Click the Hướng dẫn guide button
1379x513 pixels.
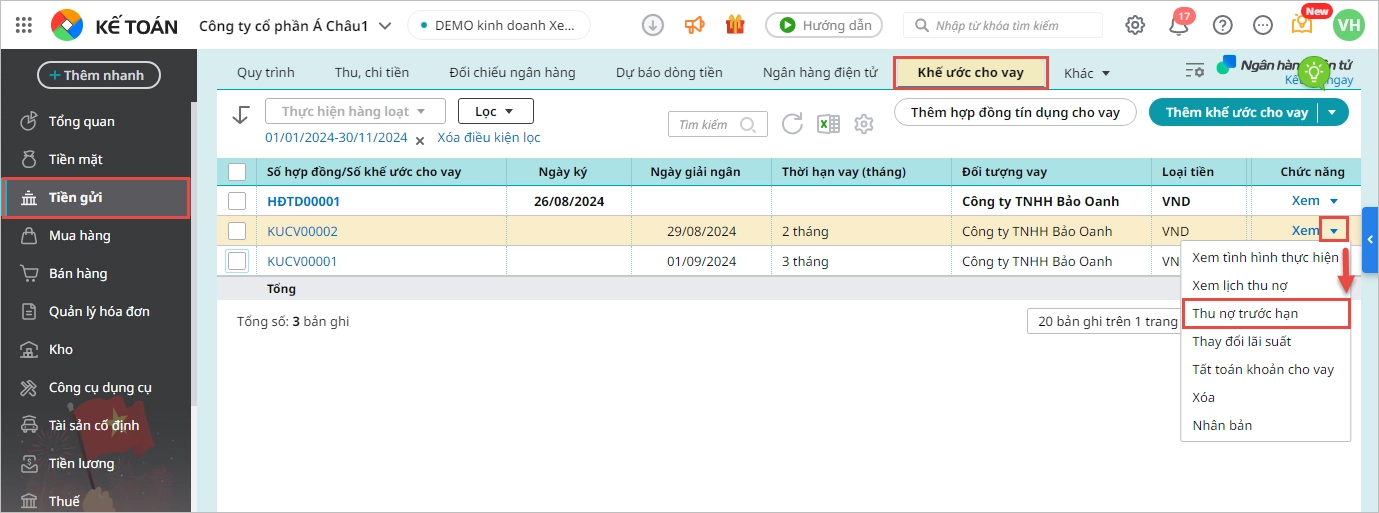[825, 25]
